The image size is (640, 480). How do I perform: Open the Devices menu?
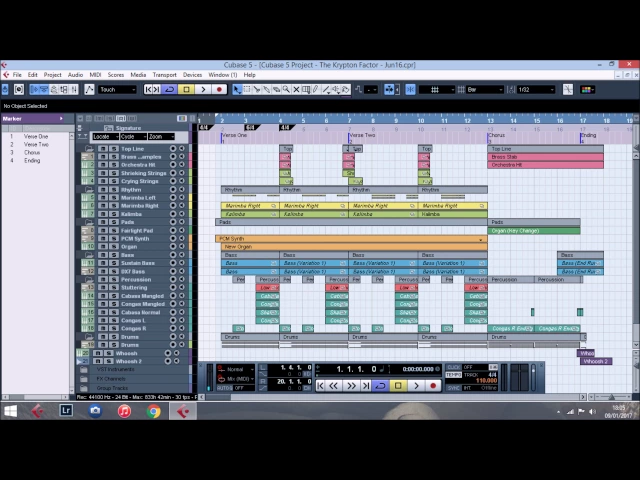pyautogui.click(x=192, y=75)
